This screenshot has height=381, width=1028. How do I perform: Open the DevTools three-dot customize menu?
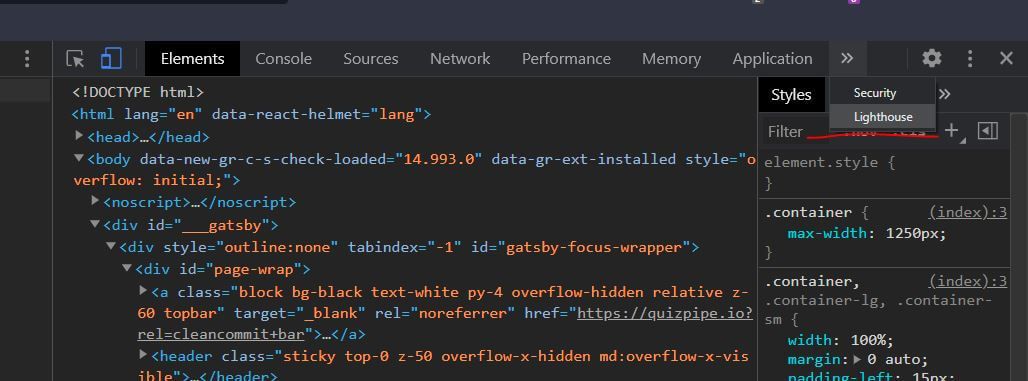970,58
